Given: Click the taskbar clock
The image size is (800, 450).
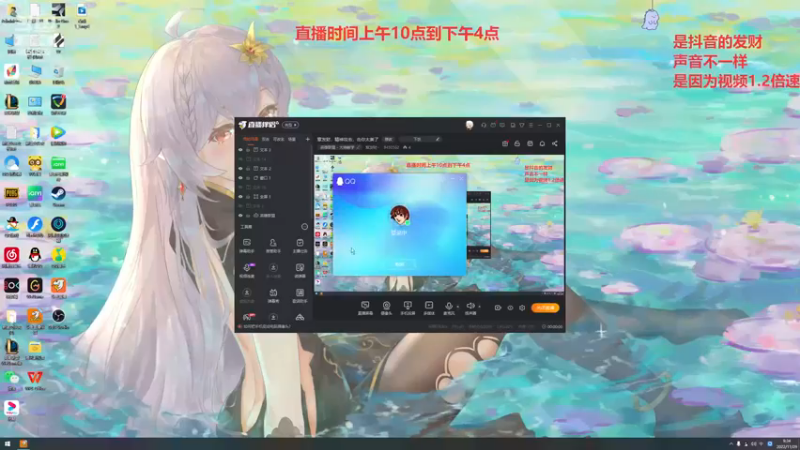Looking at the screenshot, I should (786, 444).
